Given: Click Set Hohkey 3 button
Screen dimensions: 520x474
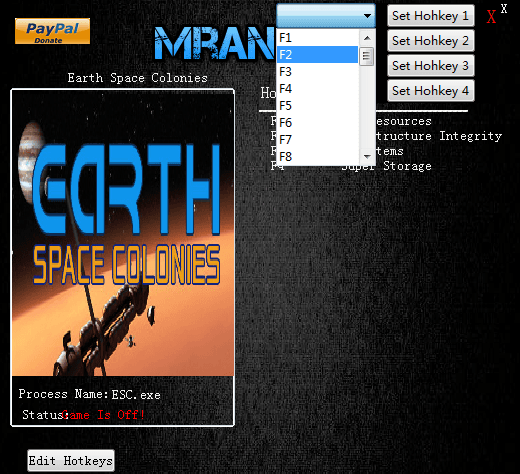Looking at the screenshot, I should click(431, 66).
